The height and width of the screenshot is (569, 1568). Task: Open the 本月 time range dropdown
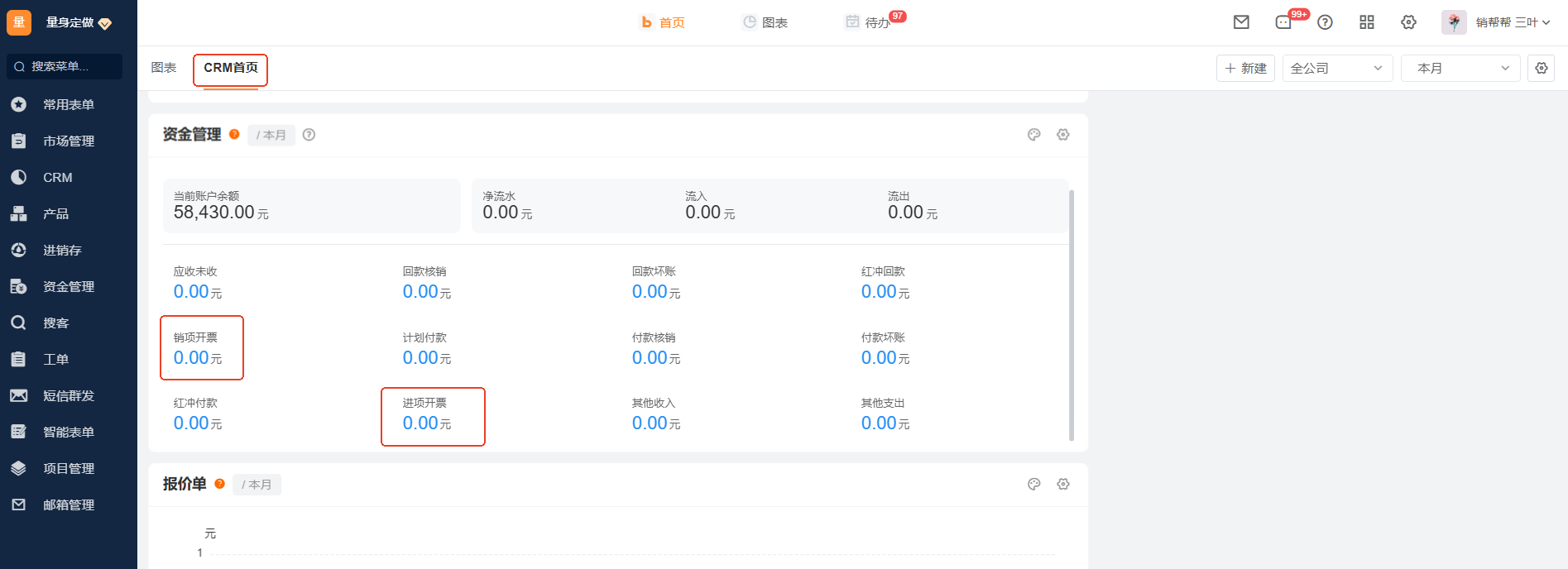[x=1460, y=69]
